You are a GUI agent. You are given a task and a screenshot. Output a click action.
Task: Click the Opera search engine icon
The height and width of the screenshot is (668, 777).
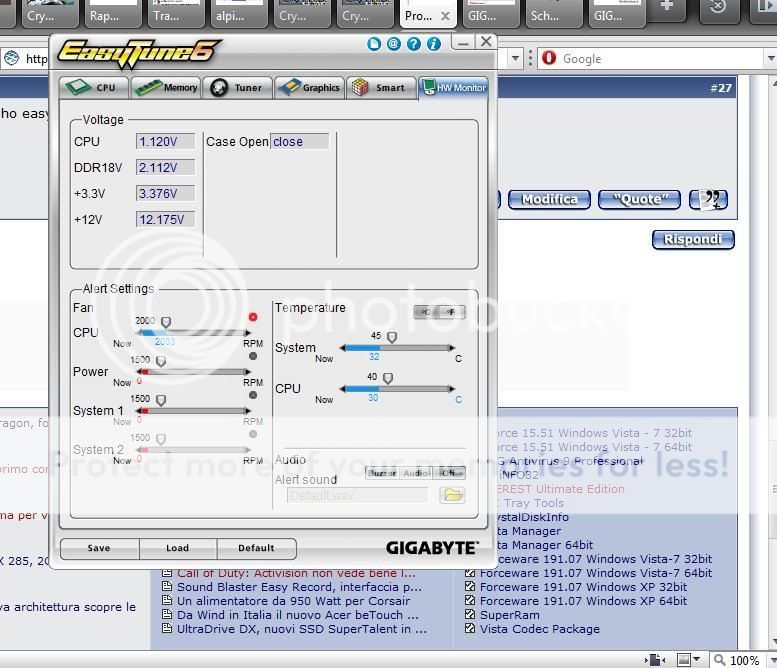pyautogui.click(x=549, y=59)
